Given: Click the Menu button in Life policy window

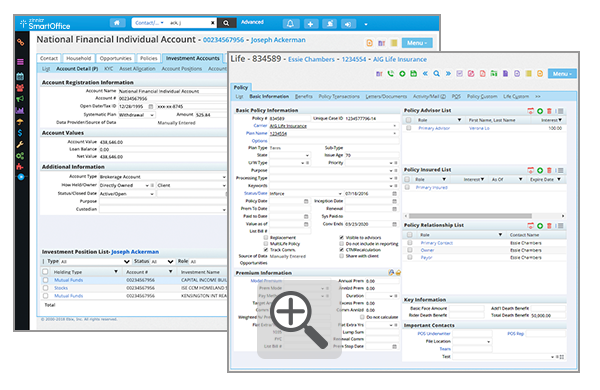Looking at the screenshot, I should (561, 73).
